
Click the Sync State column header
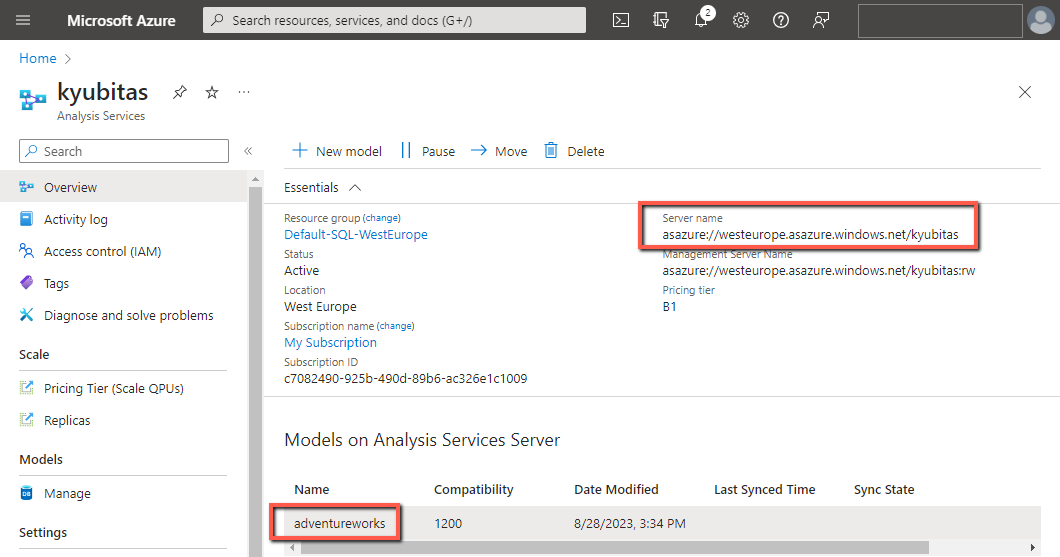click(884, 489)
